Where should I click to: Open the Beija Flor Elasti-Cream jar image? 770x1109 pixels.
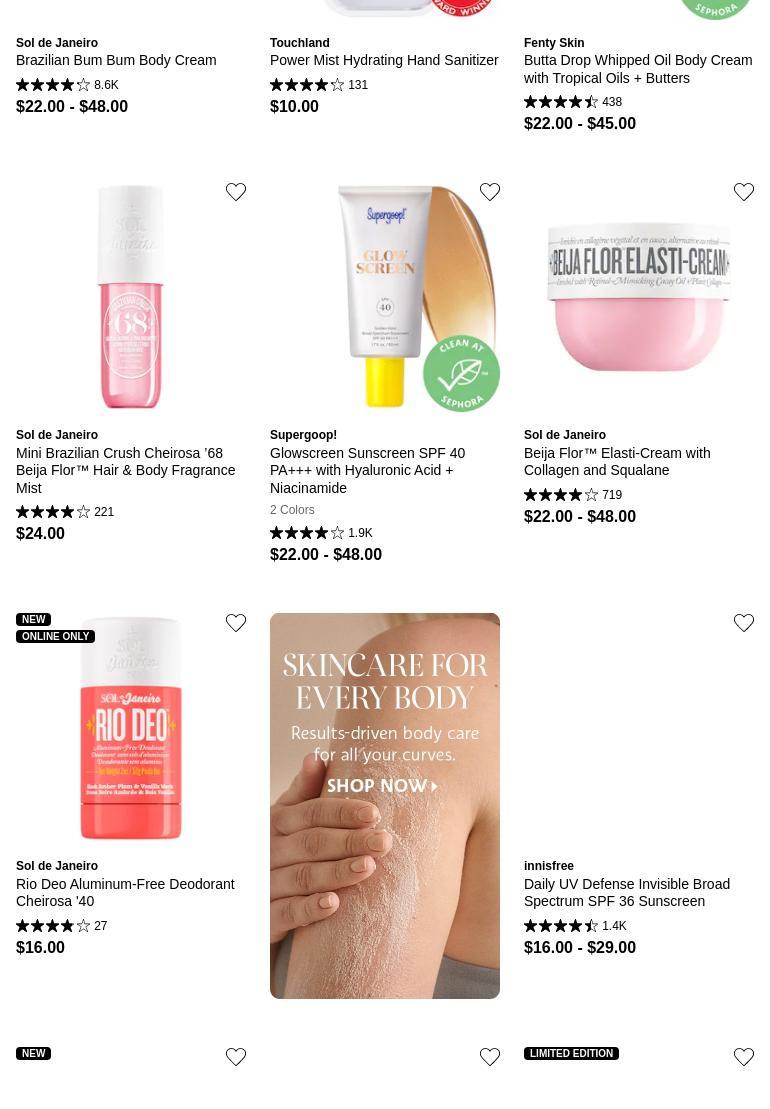click(638, 297)
